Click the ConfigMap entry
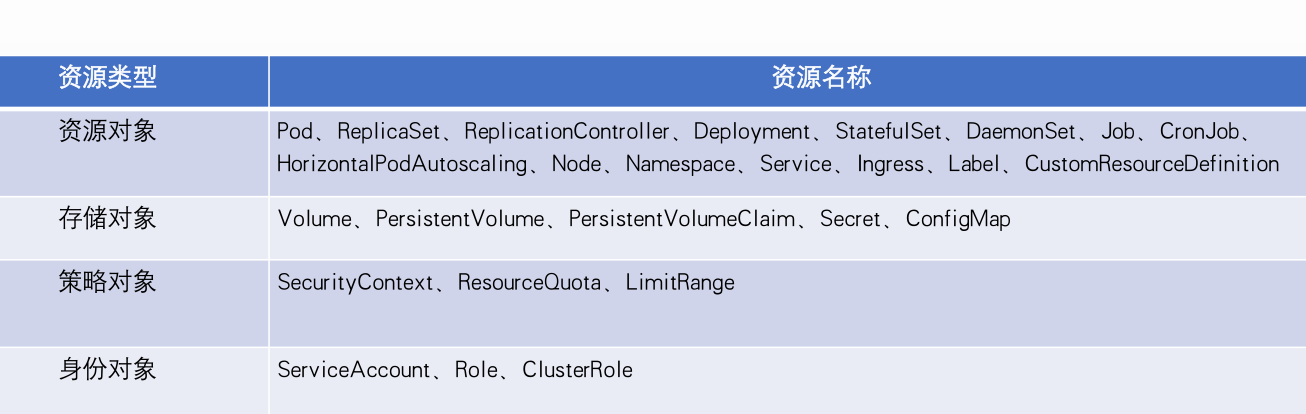1306x414 pixels. click(x=958, y=220)
